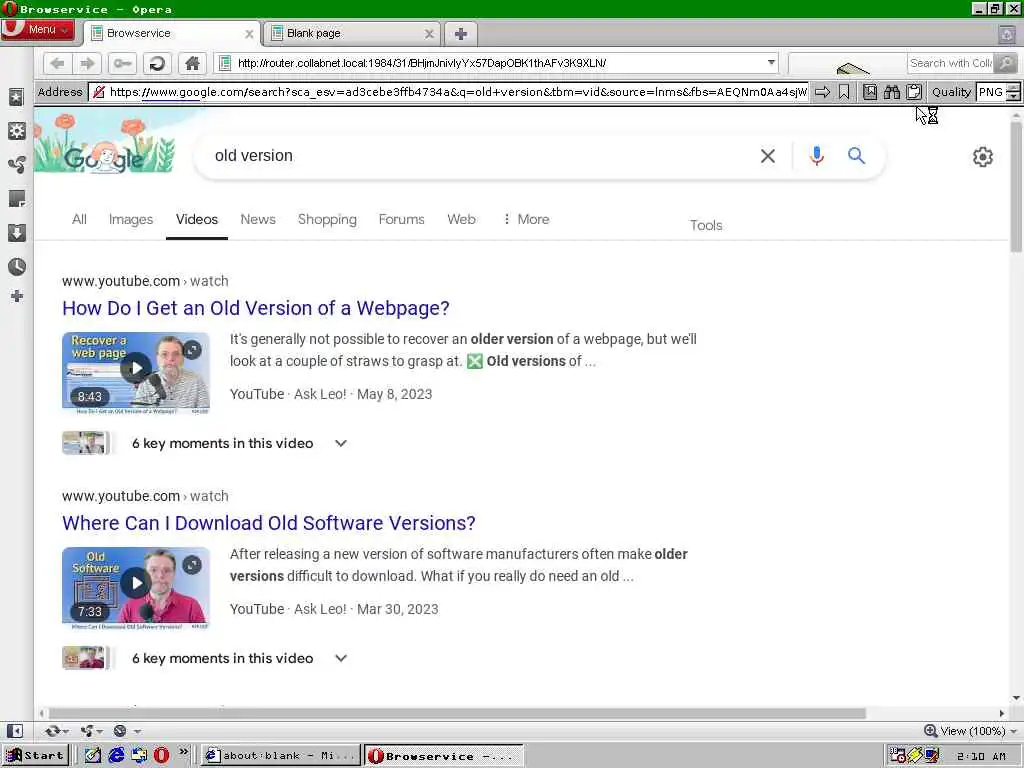
Task: Open the Notes panel in sidebar
Action: (16, 199)
